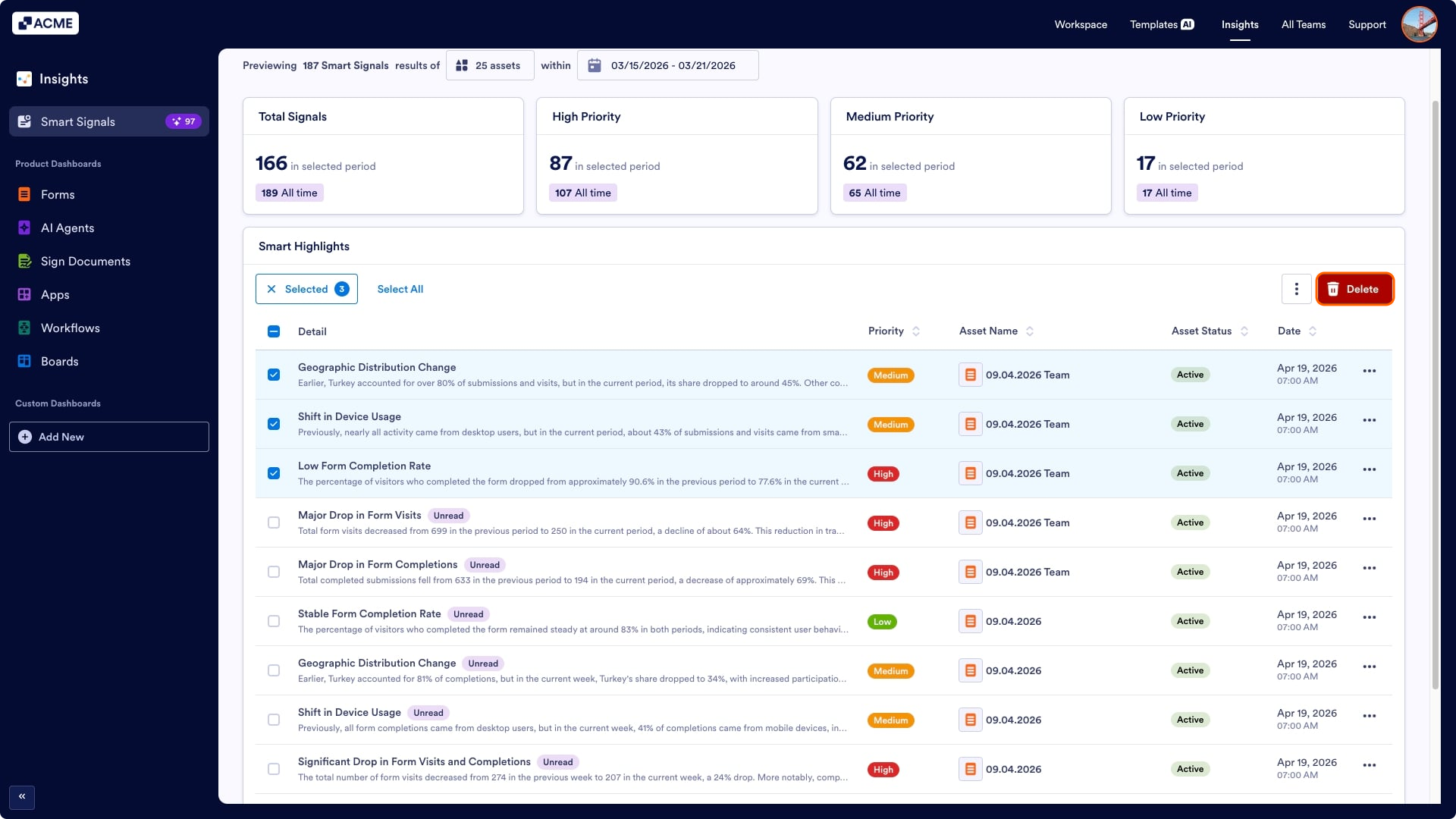The height and width of the screenshot is (819, 1456).
Task: Check the Stable Form Completion Rate row
Action: [x=274, y=621]
